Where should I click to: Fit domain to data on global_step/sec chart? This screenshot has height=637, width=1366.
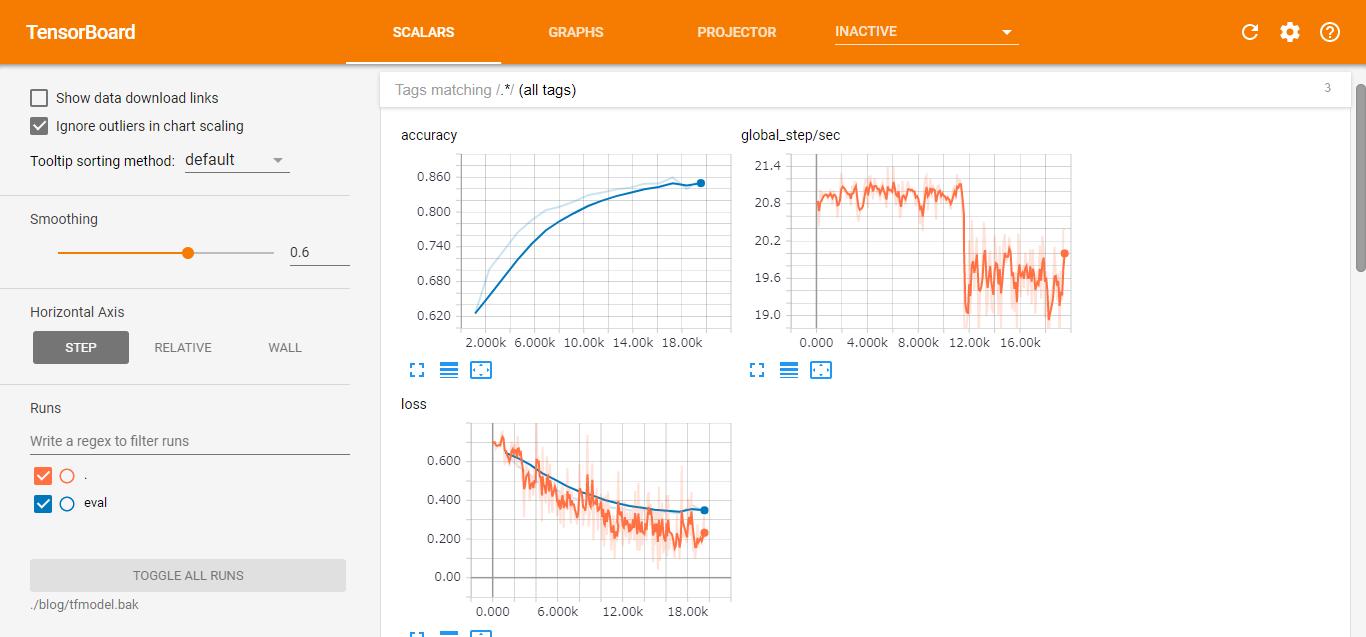[x=821, y=370]
